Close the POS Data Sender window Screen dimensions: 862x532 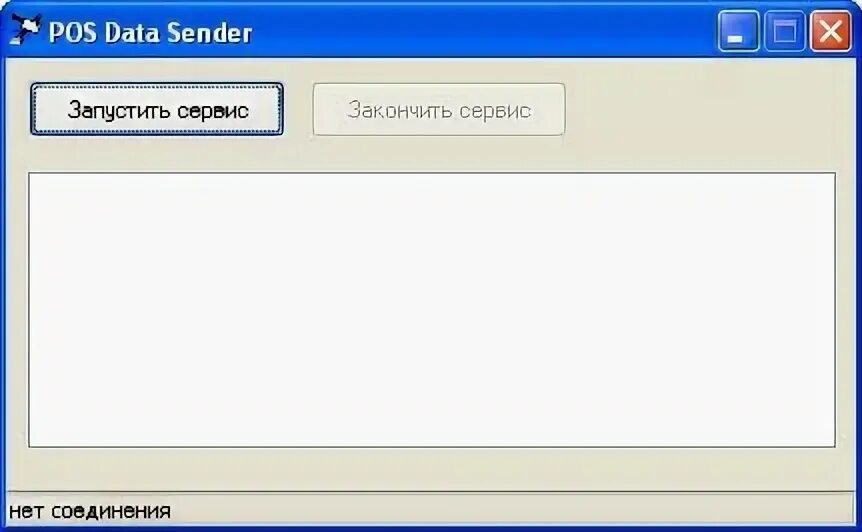tap(831, 31)
